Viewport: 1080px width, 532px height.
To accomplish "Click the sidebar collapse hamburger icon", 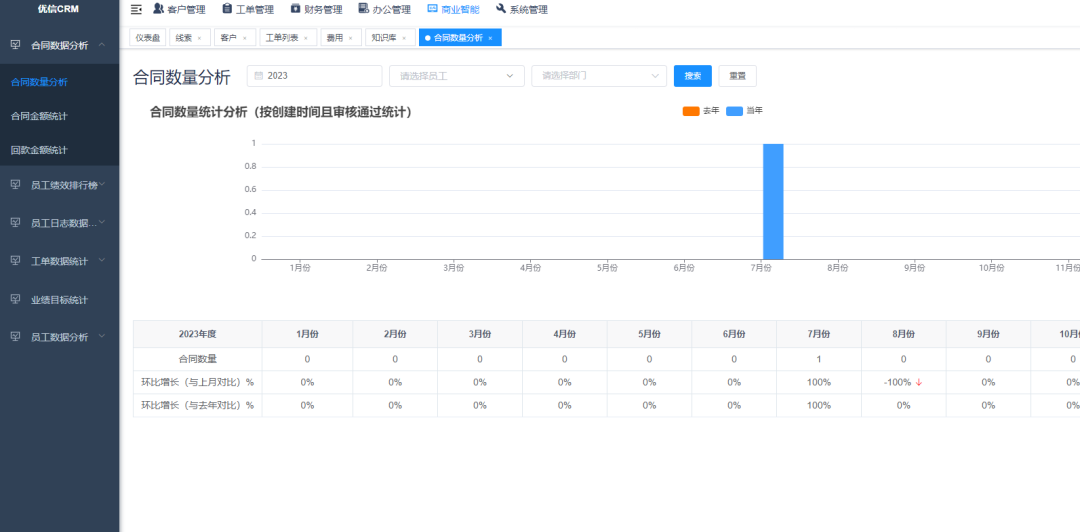I will click(136, 10).
